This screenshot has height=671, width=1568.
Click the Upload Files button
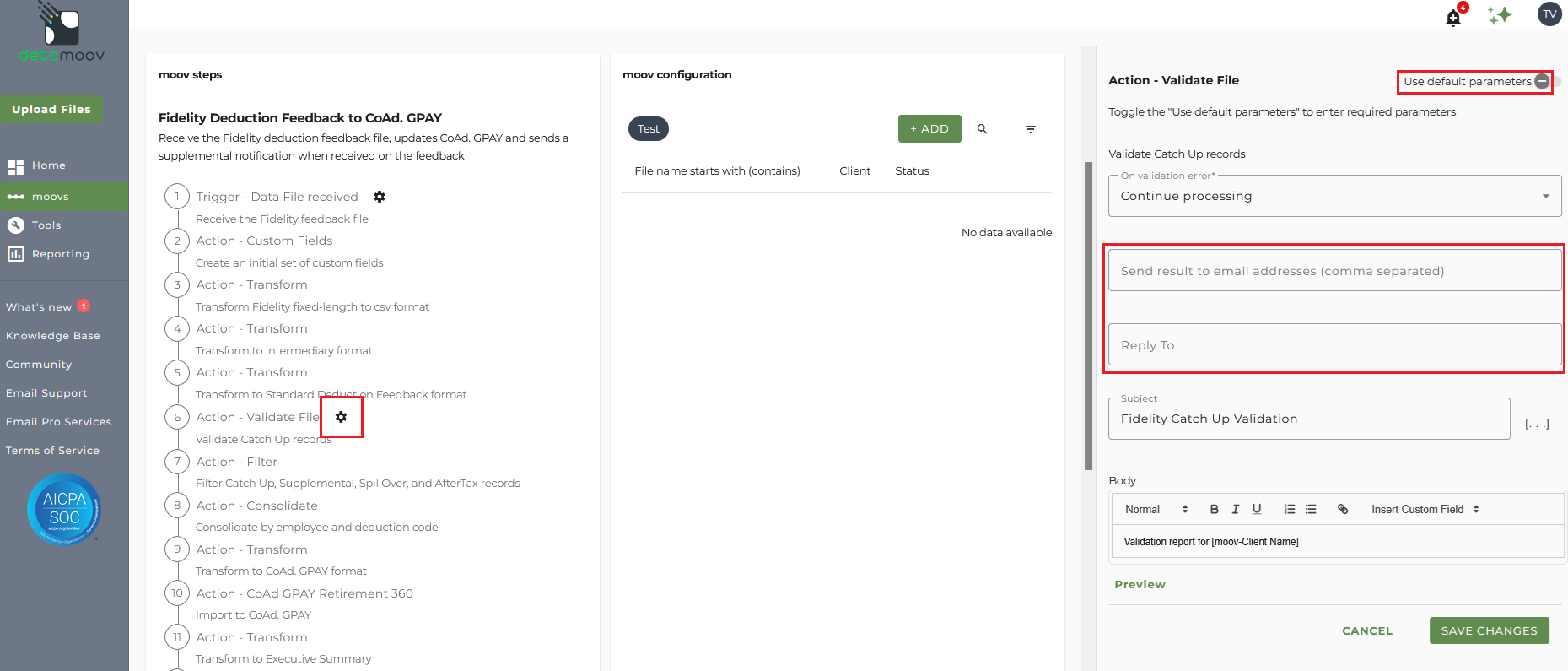point(51,109)
